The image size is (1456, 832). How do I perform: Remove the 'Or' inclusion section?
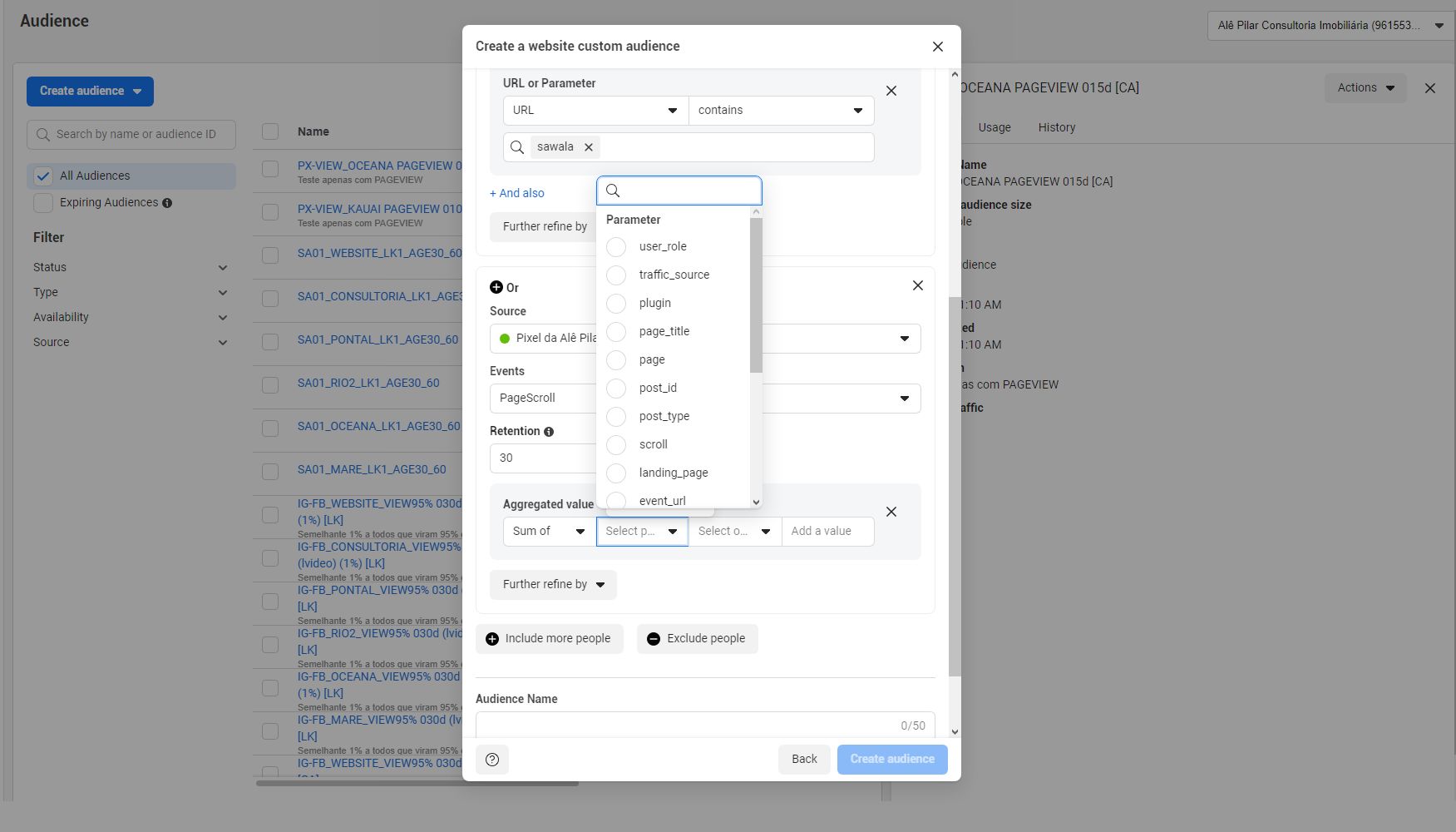click(x=917, y=286)
